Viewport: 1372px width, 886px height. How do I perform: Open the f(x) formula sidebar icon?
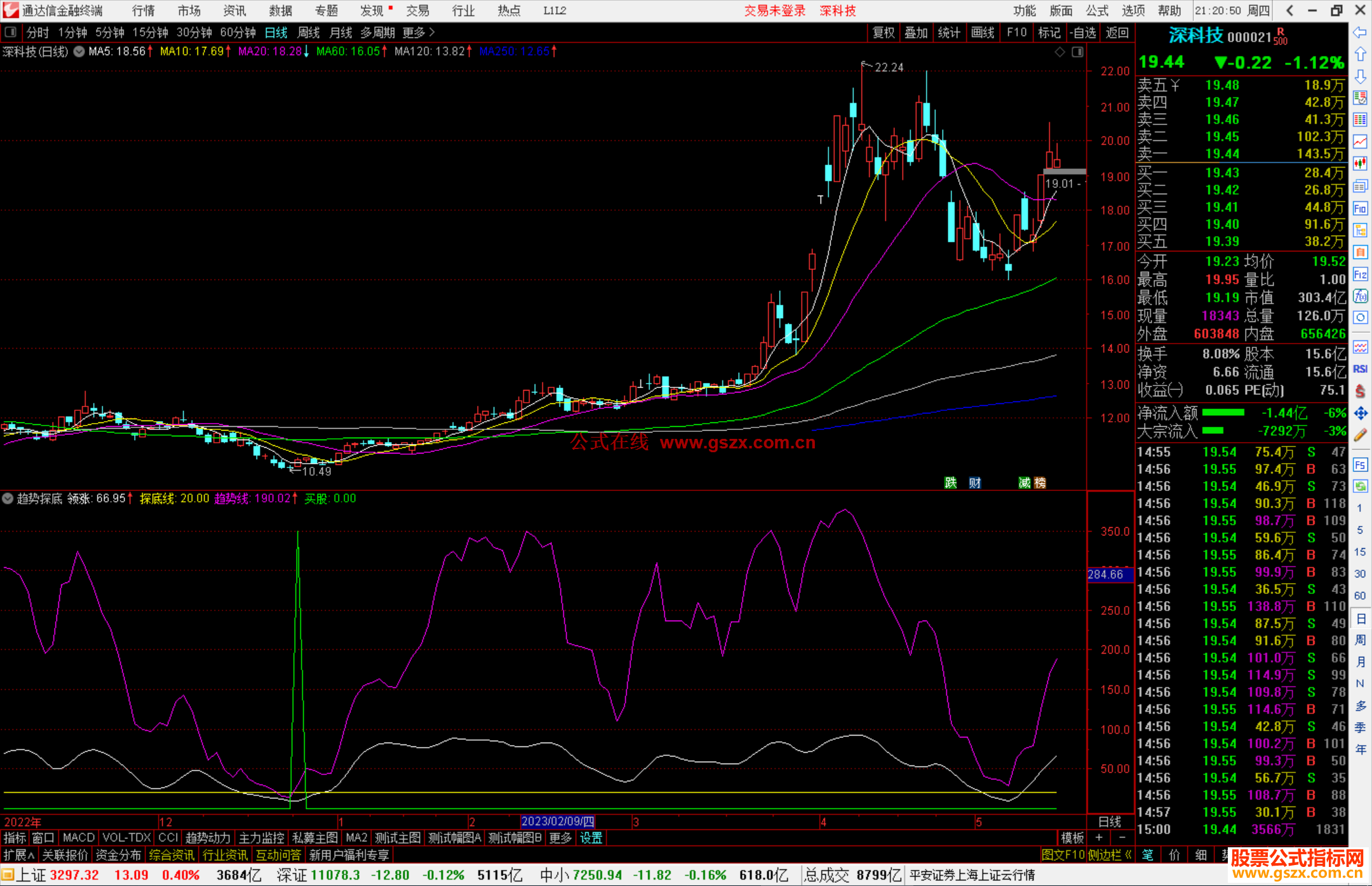[1360, 296]
